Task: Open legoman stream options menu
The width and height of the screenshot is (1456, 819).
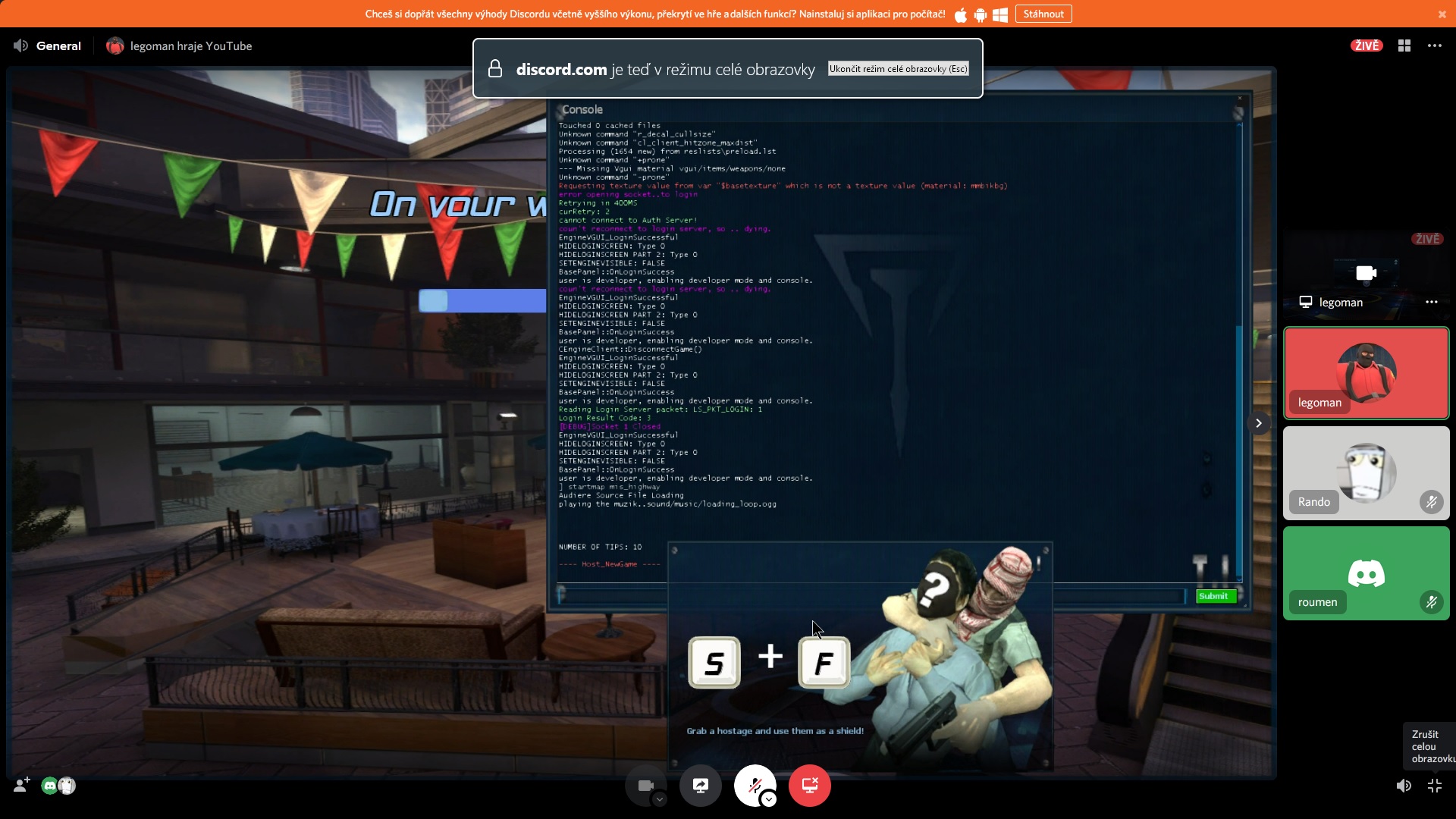Action: pos(1431,302)
